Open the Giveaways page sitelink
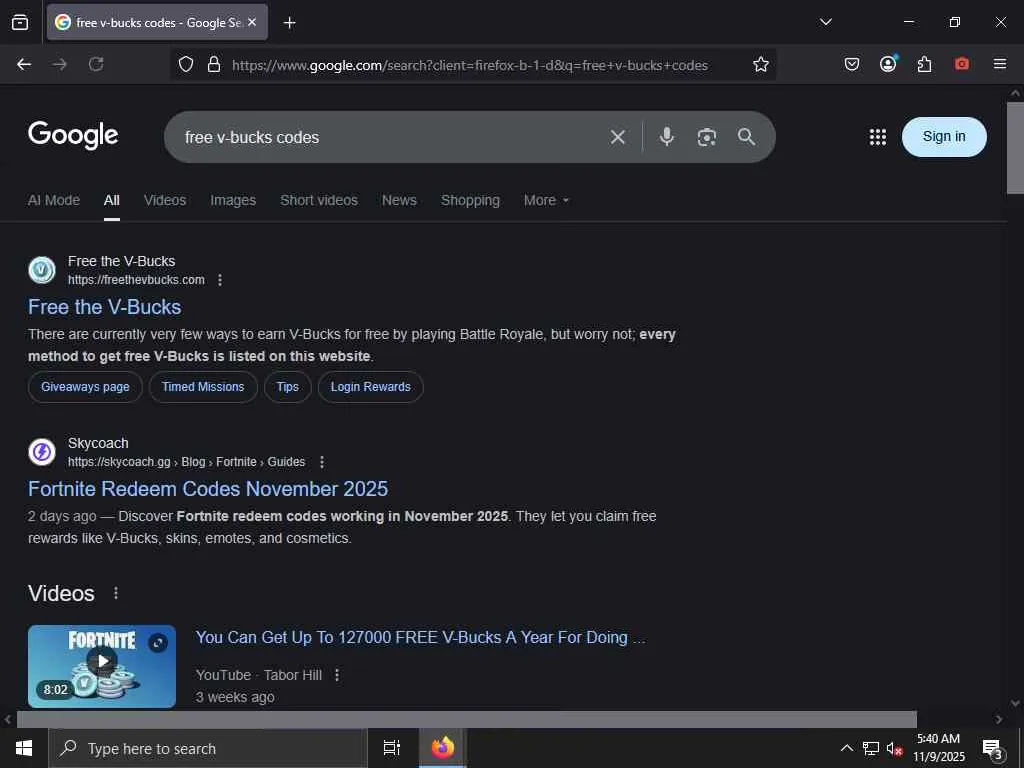 click(x=85, y=387)
